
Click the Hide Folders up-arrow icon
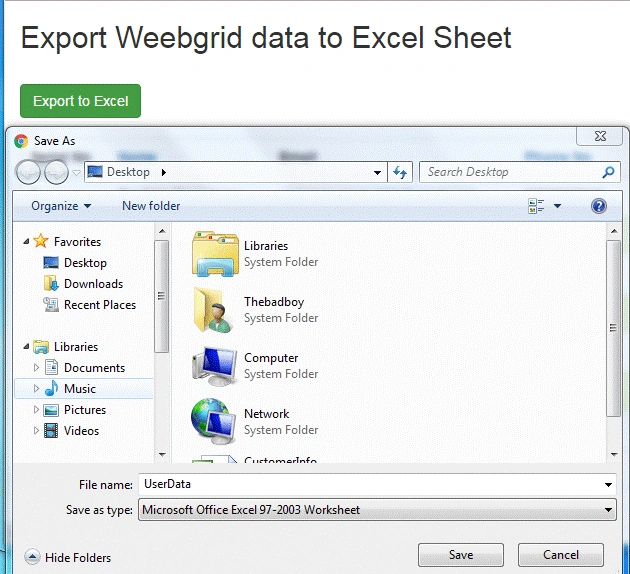[32, 557]
